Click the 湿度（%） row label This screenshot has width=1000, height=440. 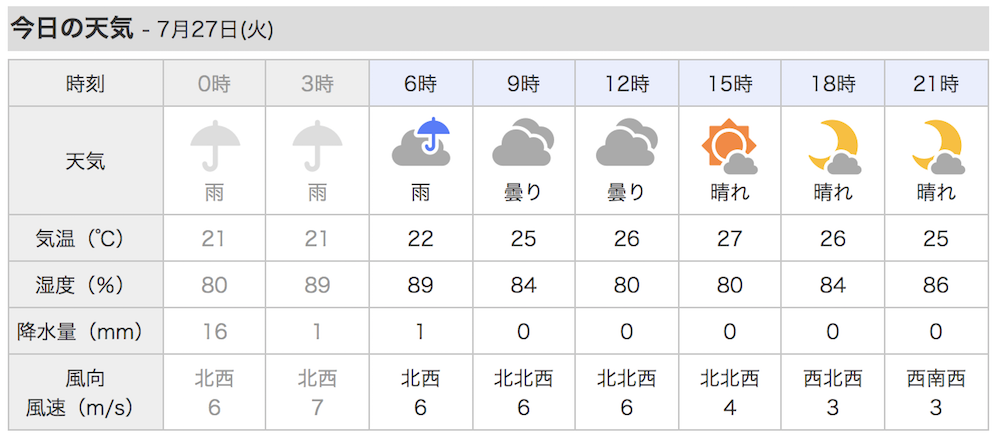click(78, 284)
